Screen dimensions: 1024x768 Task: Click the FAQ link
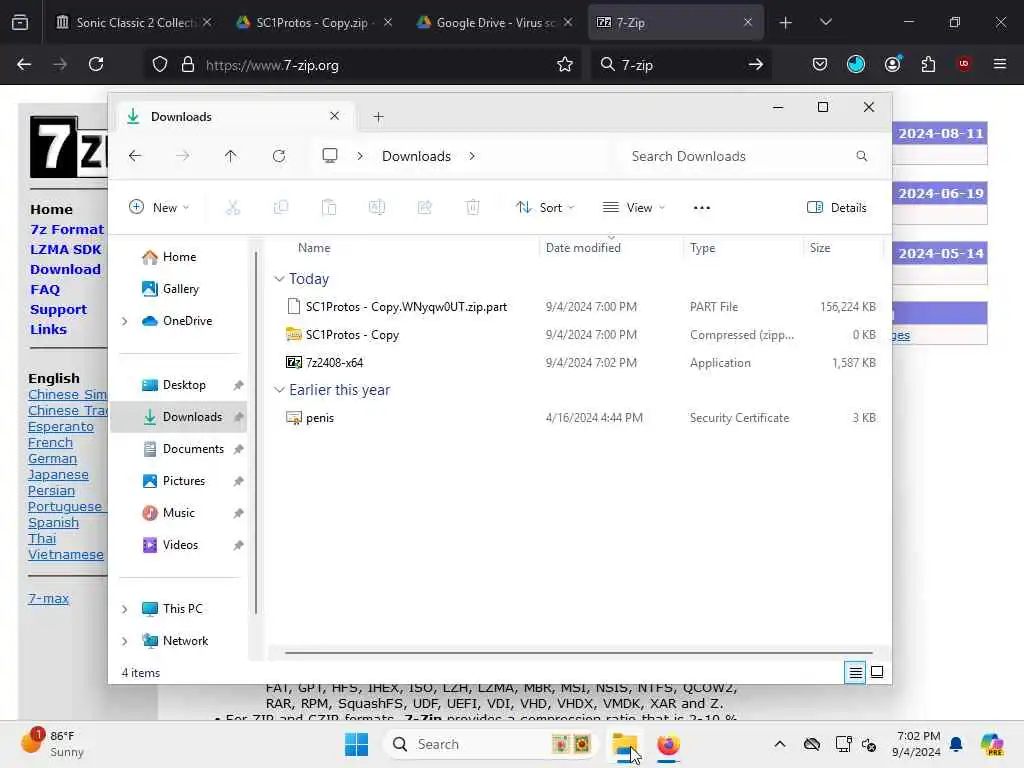tap(44, 289)
